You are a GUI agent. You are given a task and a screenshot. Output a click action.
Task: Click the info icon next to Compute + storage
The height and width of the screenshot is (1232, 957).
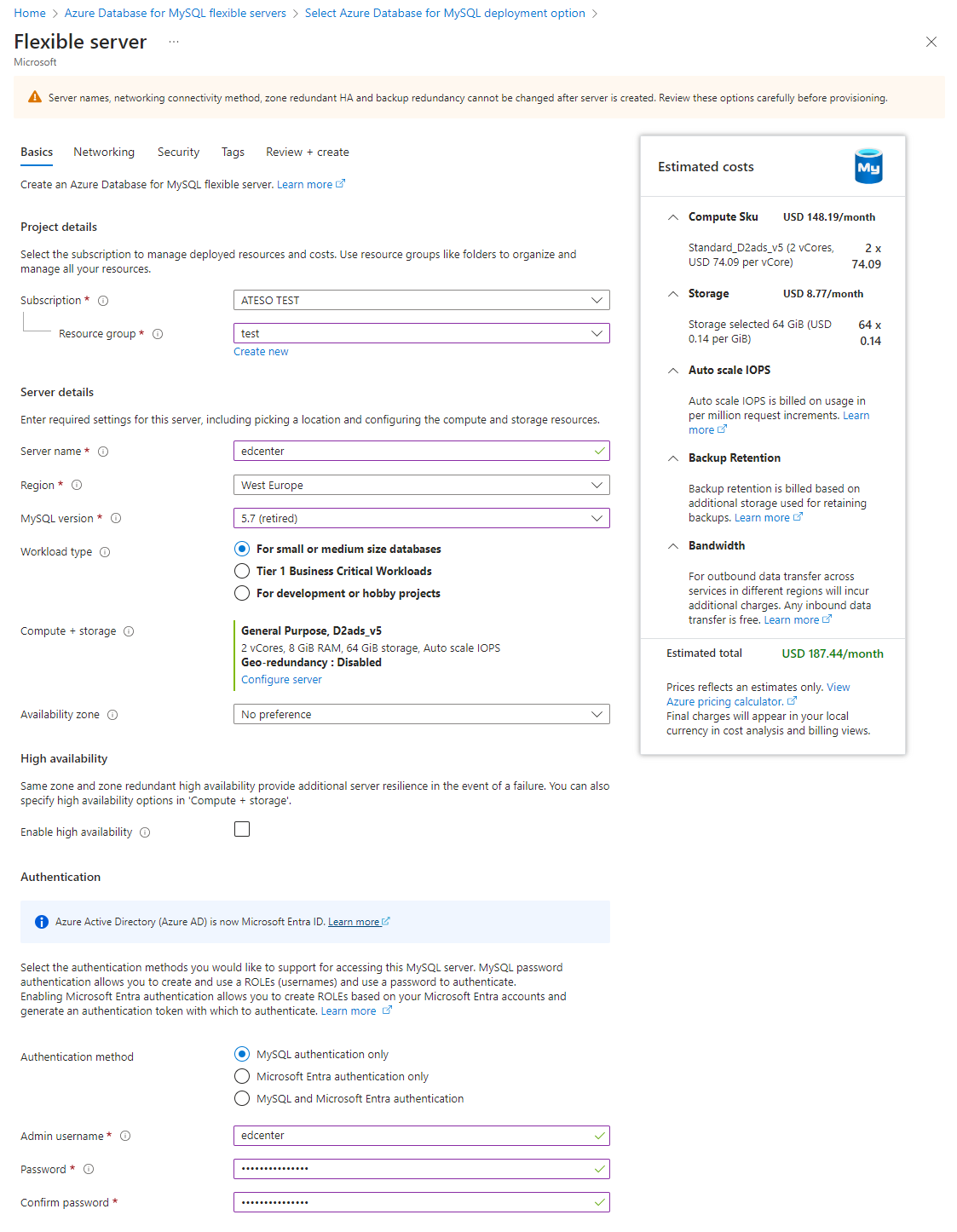(129, 631)
